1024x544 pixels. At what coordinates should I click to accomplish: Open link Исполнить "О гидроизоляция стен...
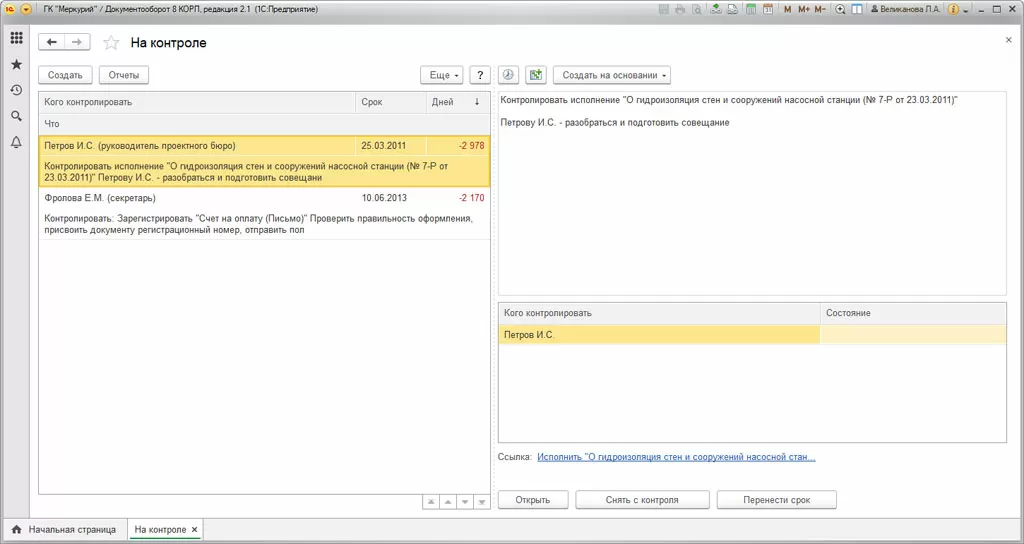click(676, 457)
